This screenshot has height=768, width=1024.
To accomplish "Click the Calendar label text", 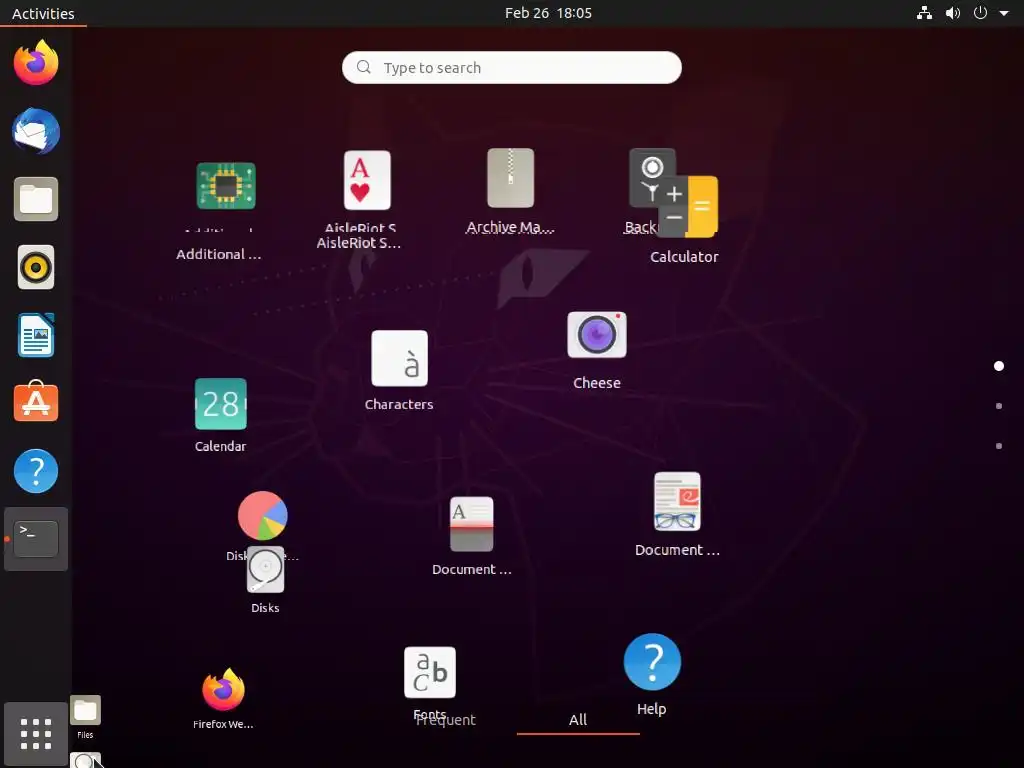I will (220, 446).
